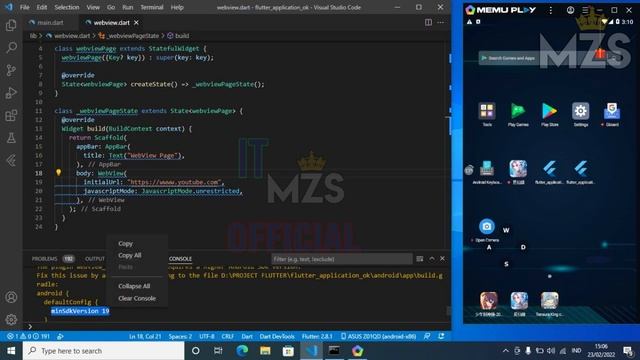Open the Source Control view
The height and width of the screenshot is (360, 640).
(11, 70)
